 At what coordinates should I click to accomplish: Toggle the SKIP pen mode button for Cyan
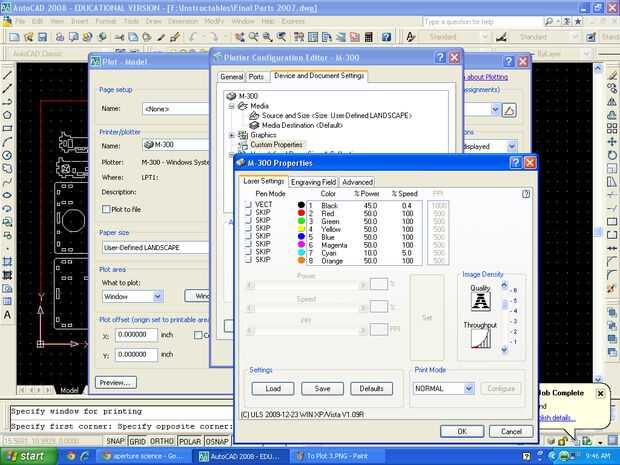248,252
